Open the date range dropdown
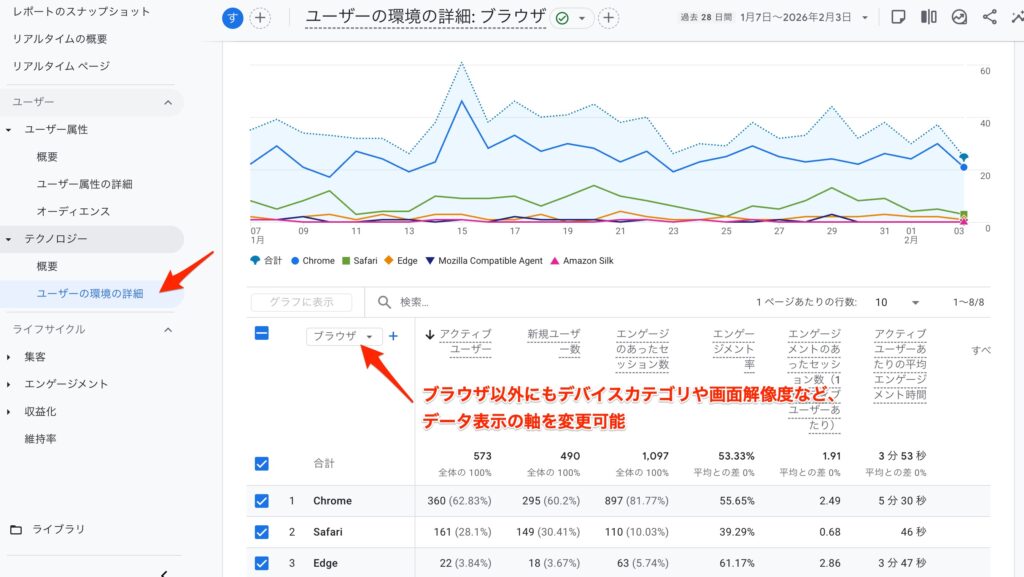The height and width of the screenshot is (577, 1024). (865, 17)
